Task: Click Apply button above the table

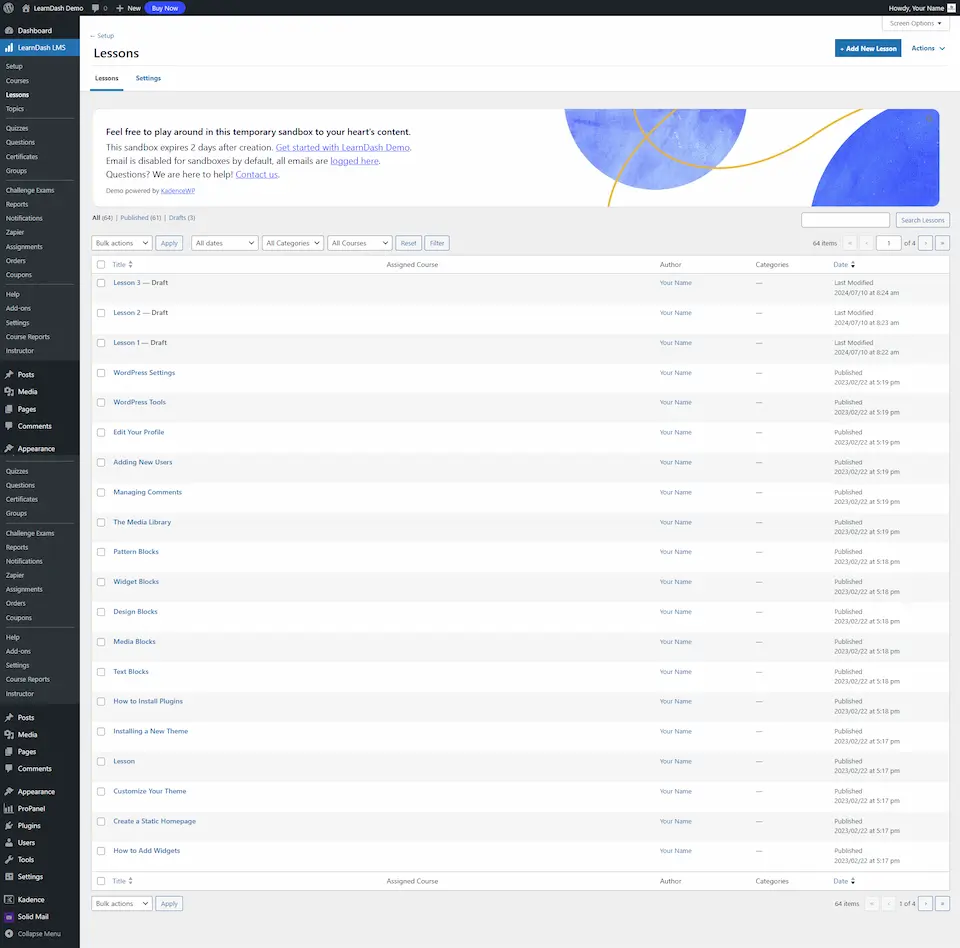Action: point(169,243)
